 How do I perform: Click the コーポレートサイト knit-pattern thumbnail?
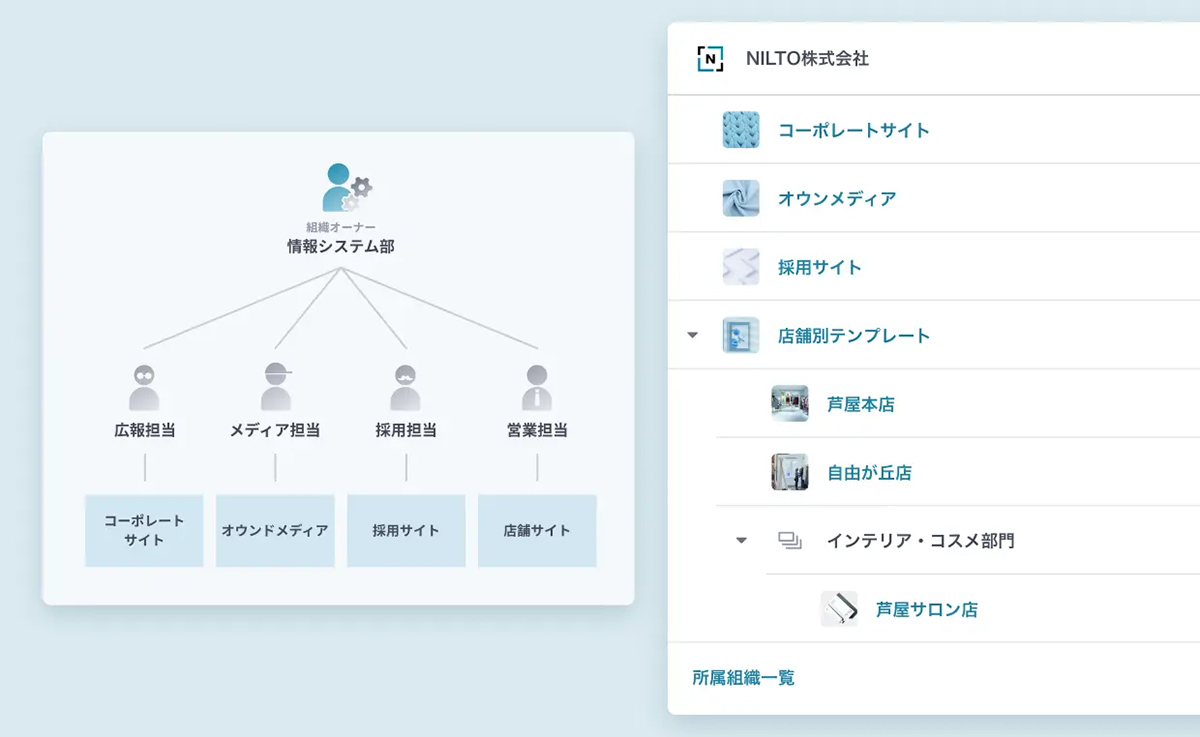741,130
